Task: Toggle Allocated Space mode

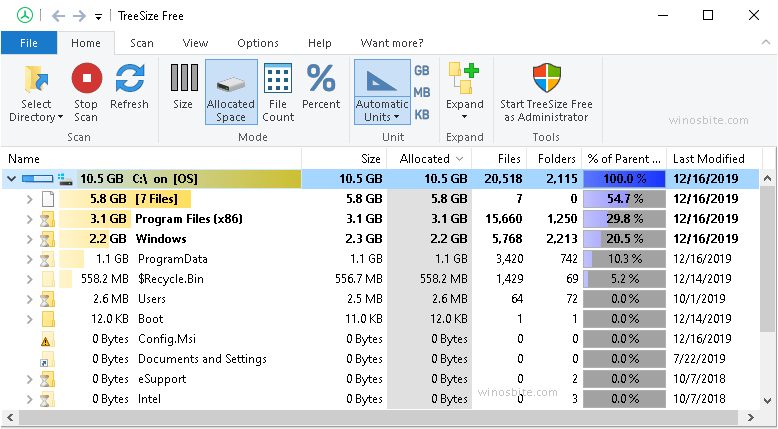Action: pos(231,92)
